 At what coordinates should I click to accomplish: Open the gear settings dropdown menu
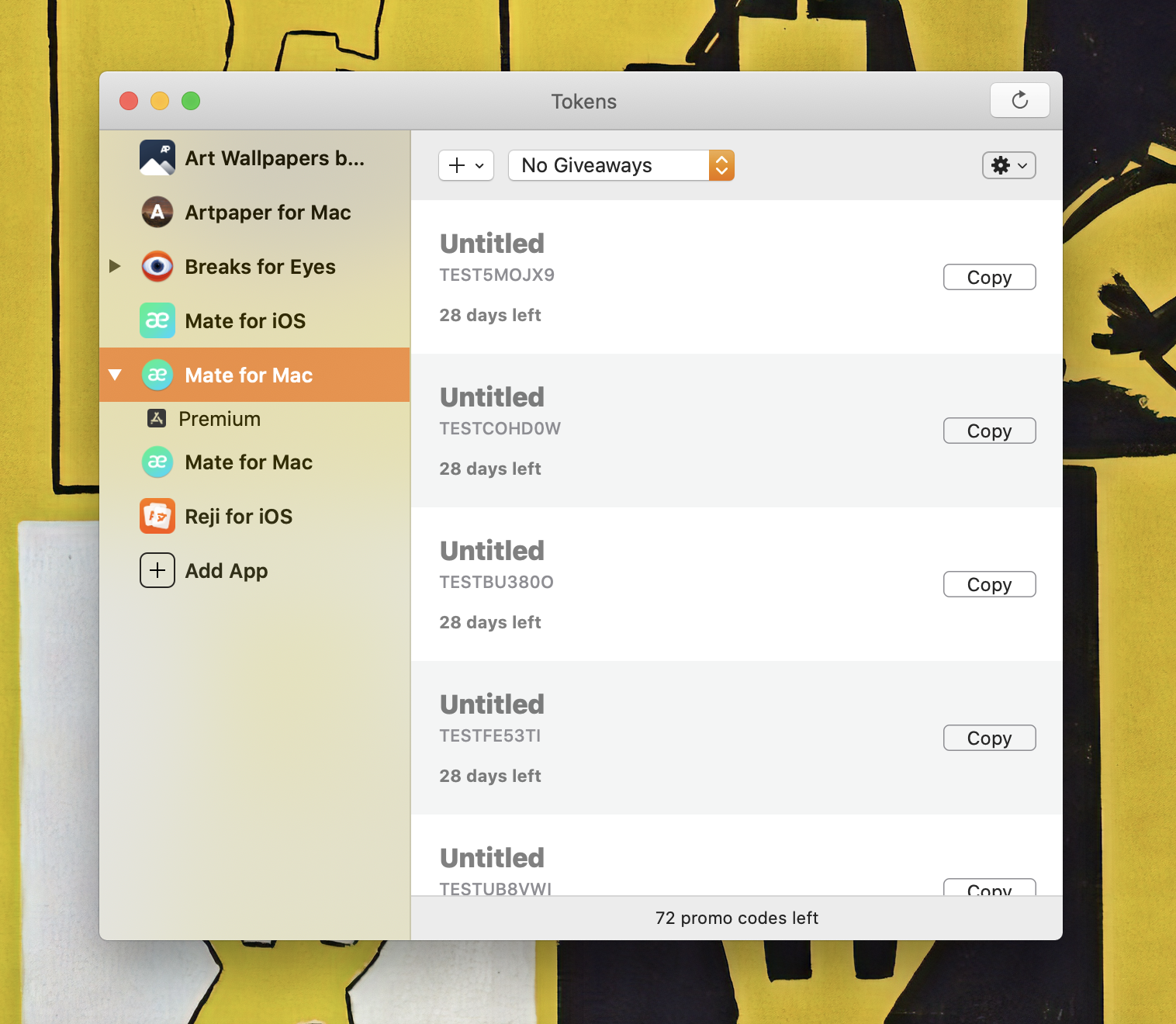point(1009,165)
